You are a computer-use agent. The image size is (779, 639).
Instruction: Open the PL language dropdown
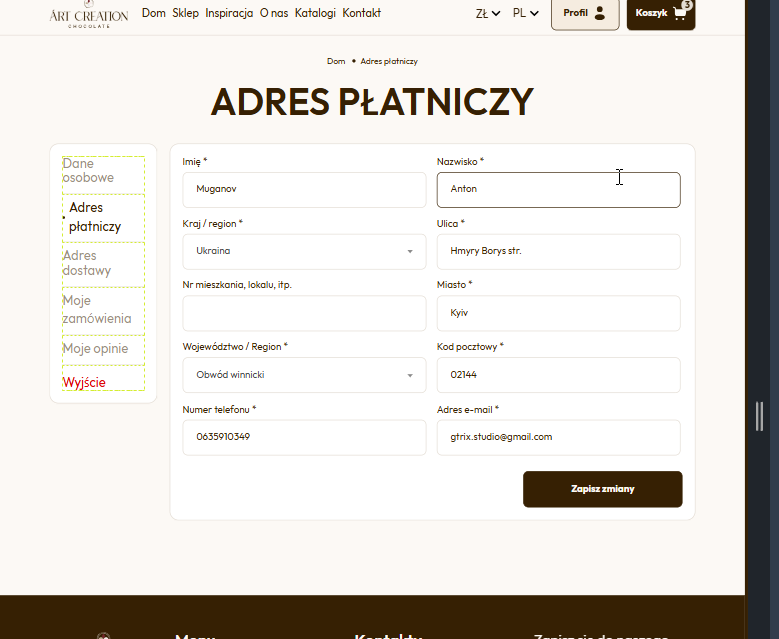525,13
